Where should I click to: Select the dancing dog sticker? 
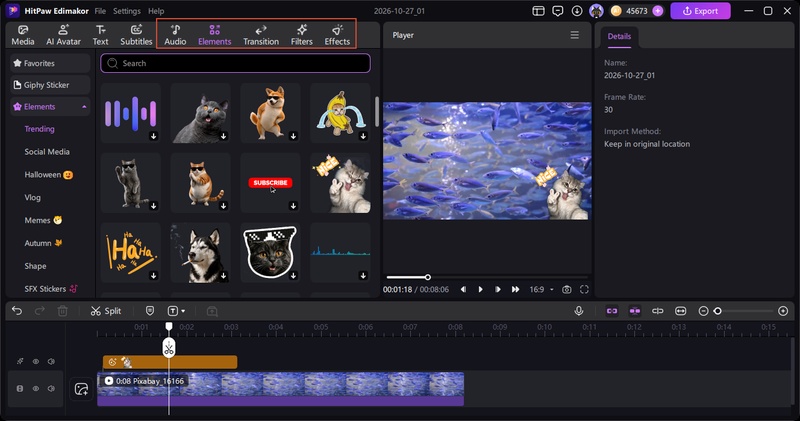pyautogui.click(x=270, y=113)
